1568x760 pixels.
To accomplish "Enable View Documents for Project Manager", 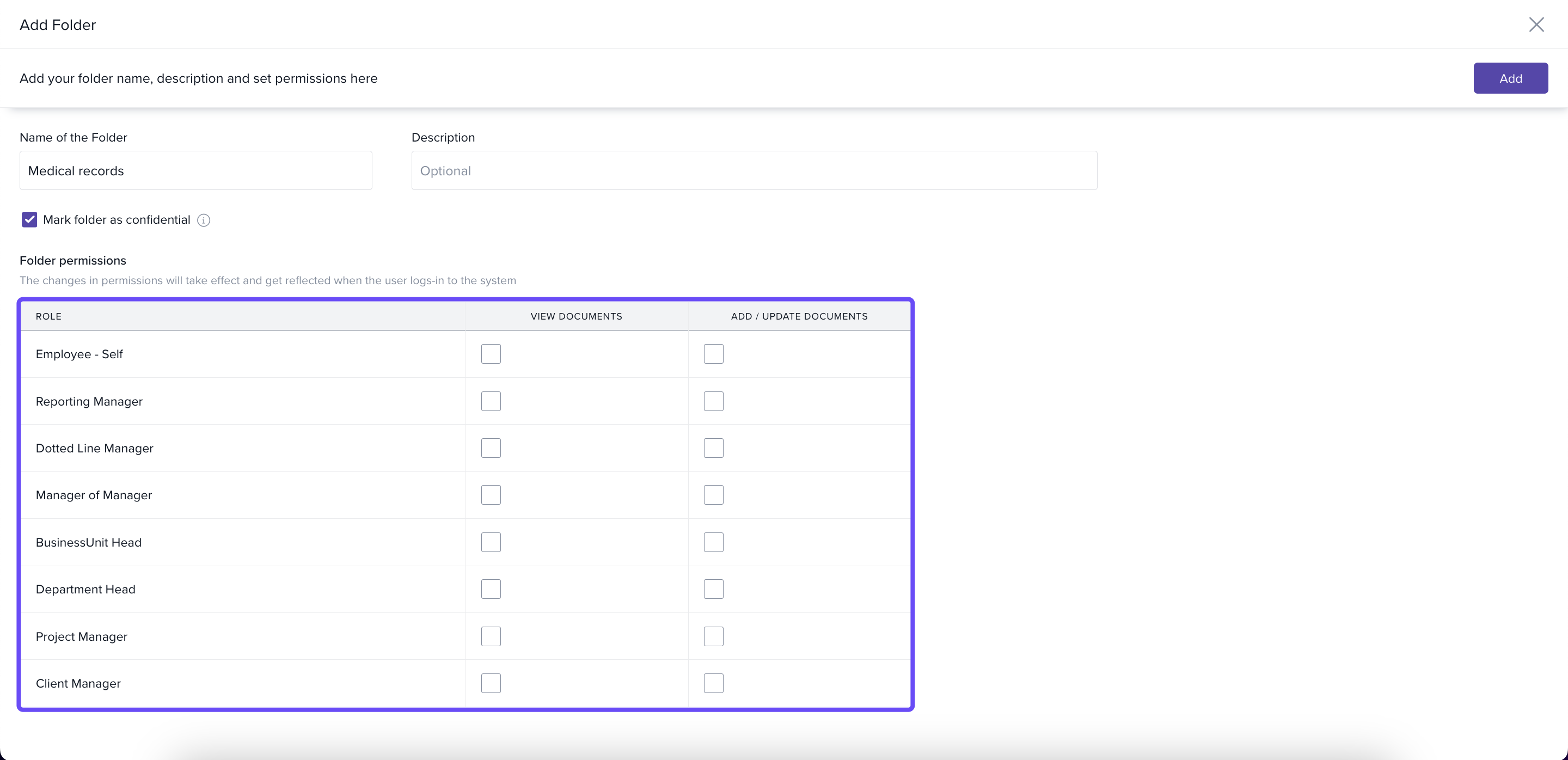I will [x=491, y=636].
